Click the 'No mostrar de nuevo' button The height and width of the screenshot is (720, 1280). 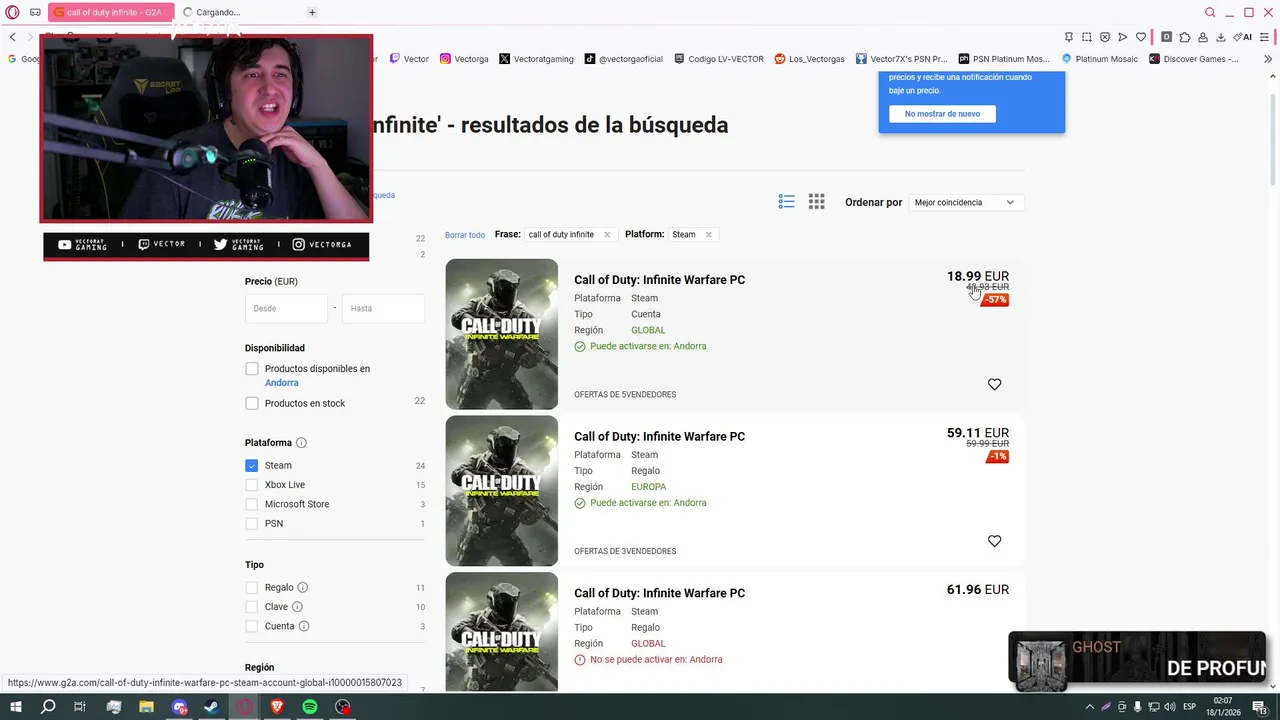pos(942,114)
